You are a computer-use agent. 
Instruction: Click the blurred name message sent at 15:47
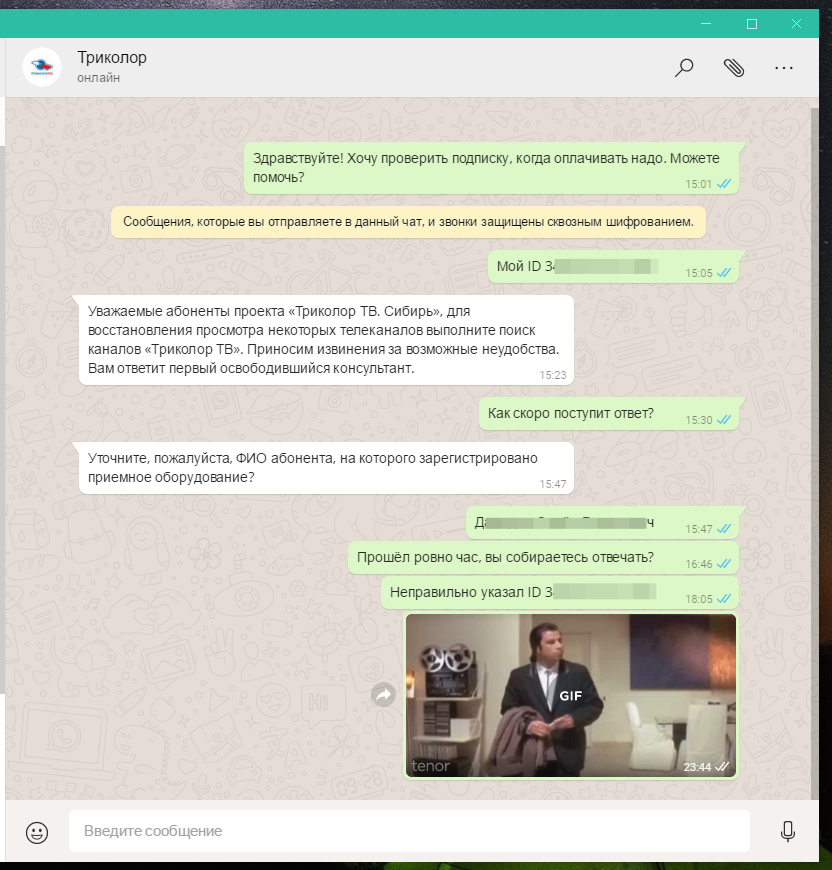(602, 523)
